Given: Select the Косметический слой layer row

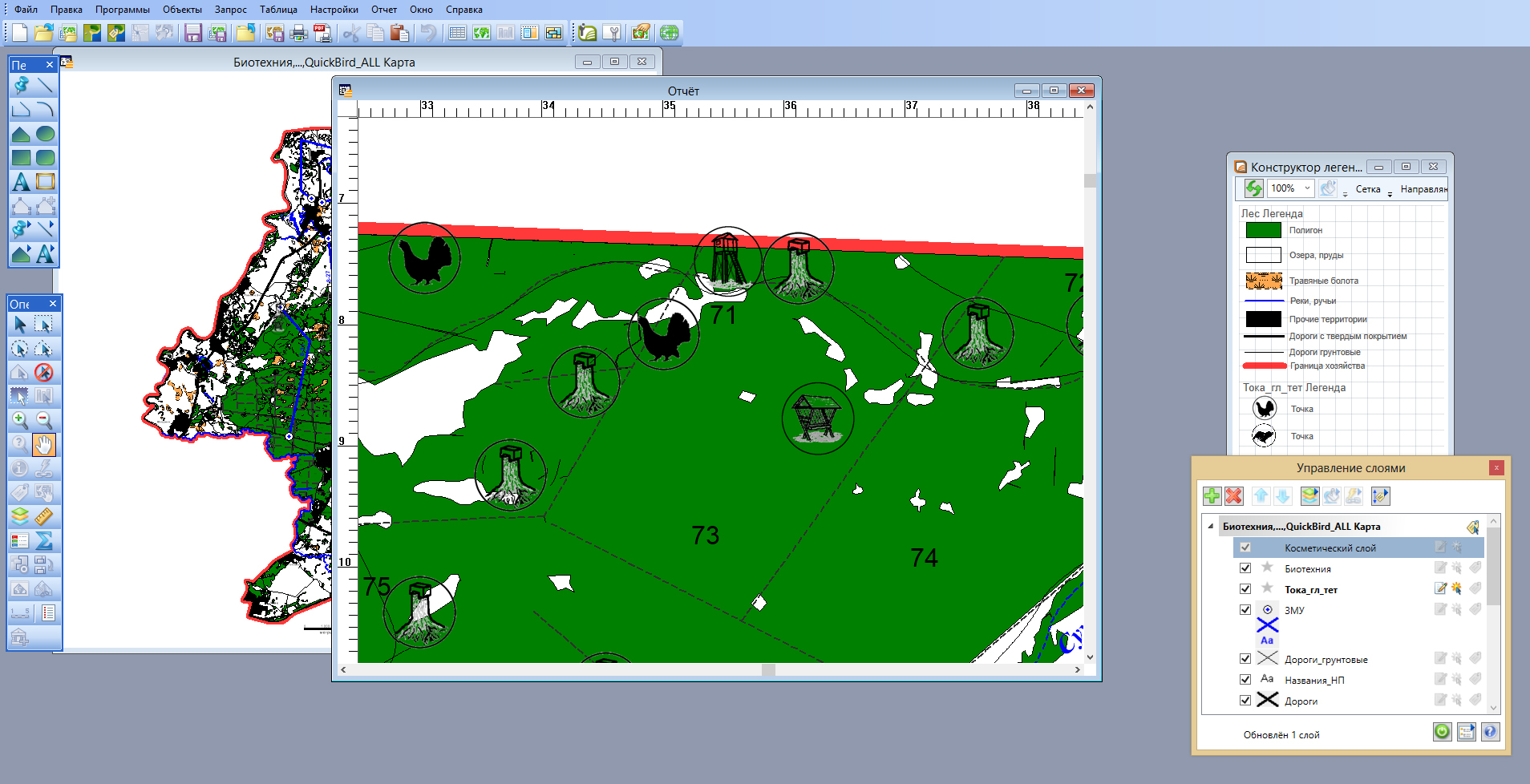Looking at the screenshot, I should 1358,548.
